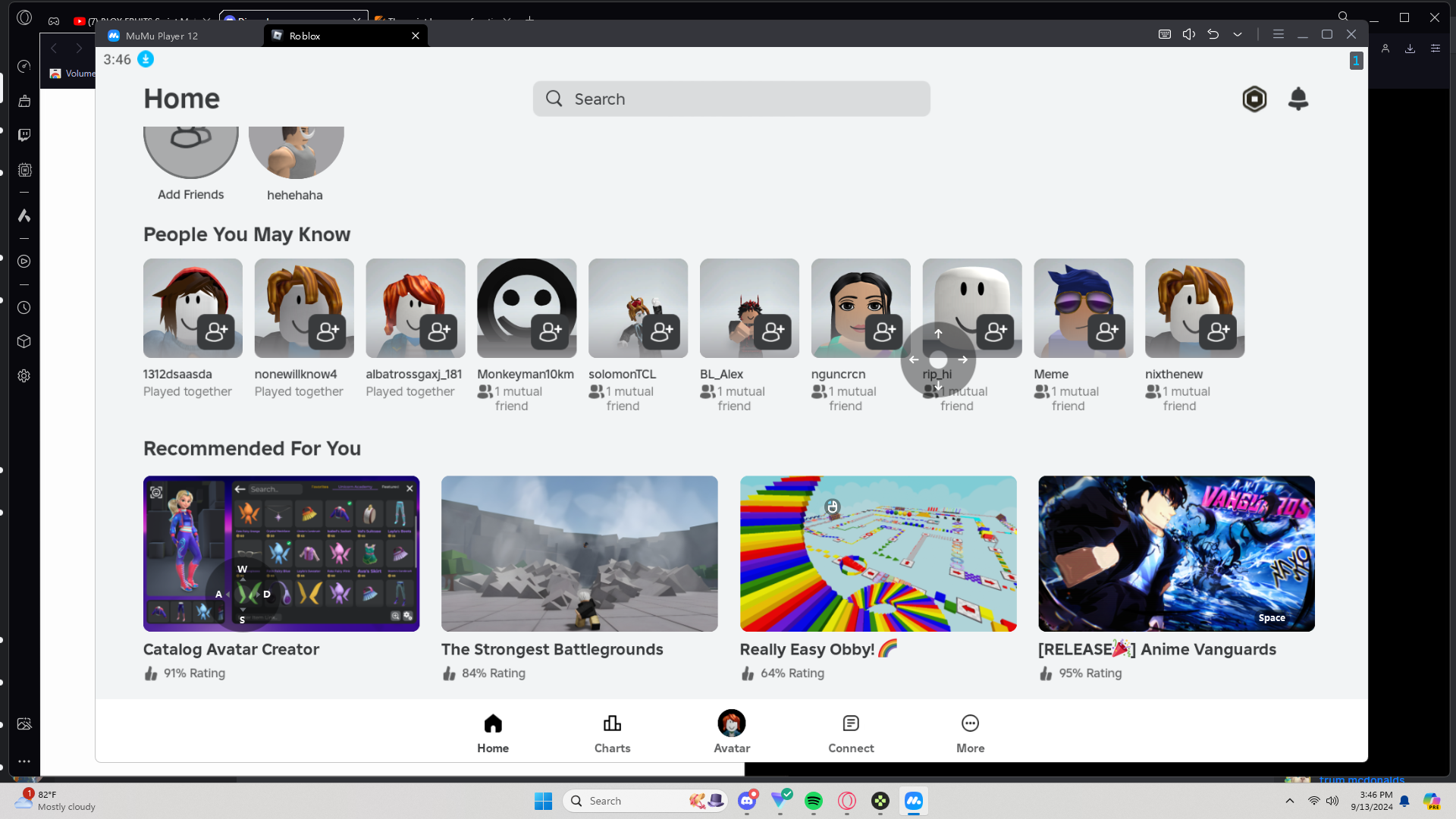Screen dimensions: 1456x819
Task: Open Player icon in Opera sidebar
Action: point(24,262)
